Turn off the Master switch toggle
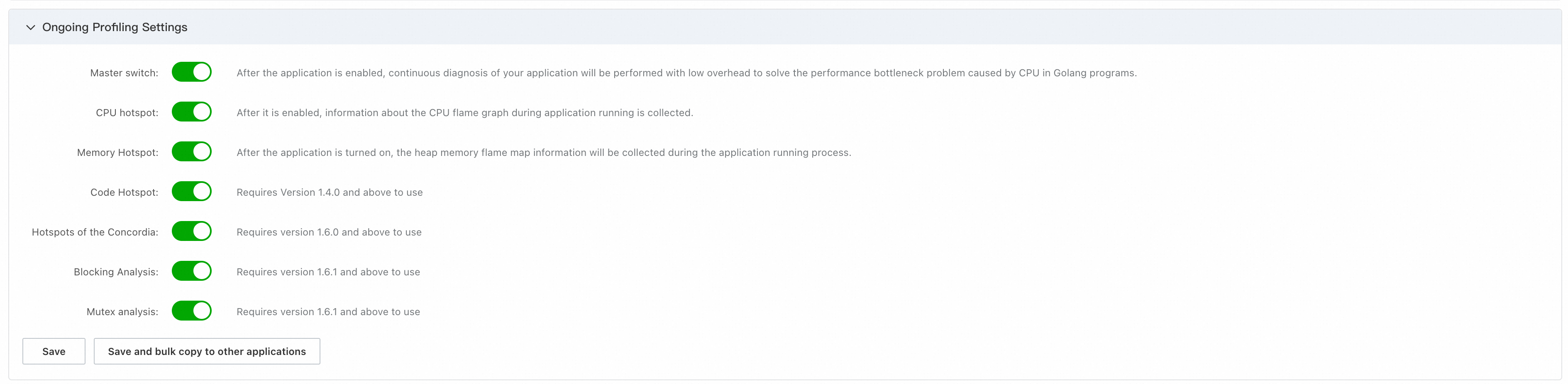This screenshot has height=384, width=1568. coord(191,73)
